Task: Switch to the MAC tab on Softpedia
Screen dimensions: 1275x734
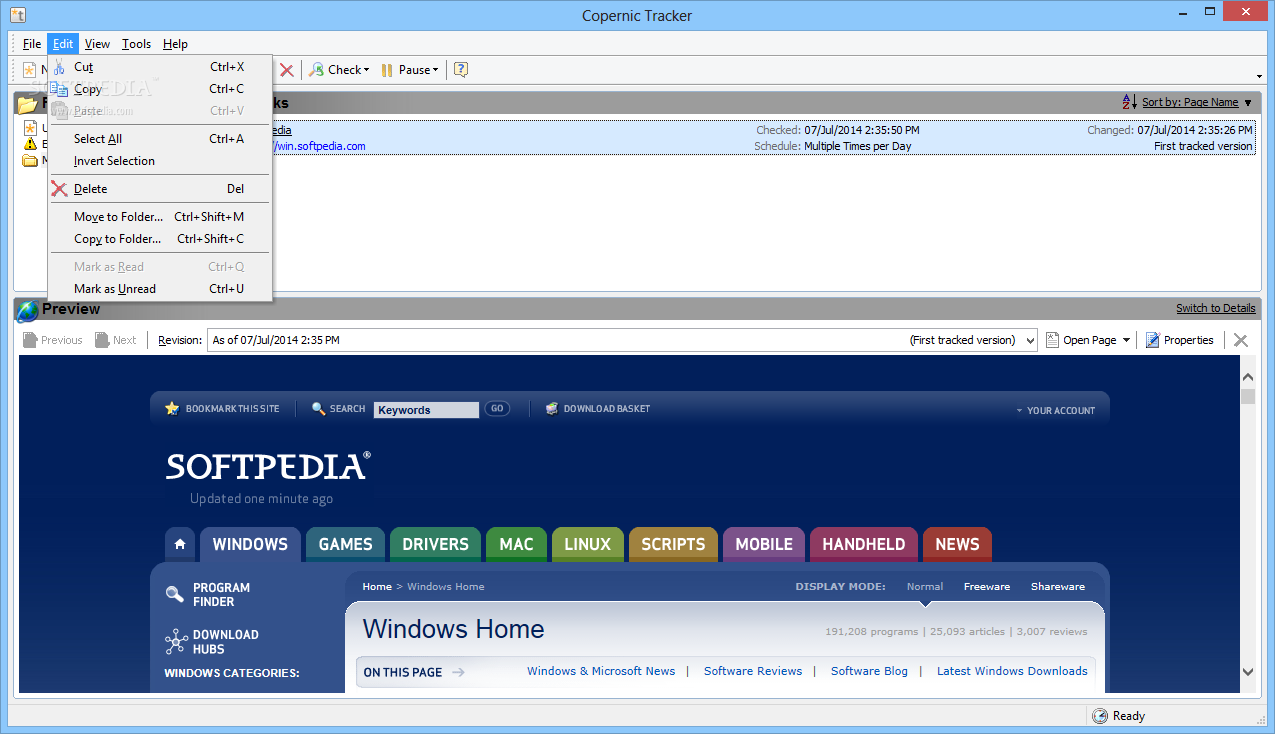Action: click(x=517, y=544)
